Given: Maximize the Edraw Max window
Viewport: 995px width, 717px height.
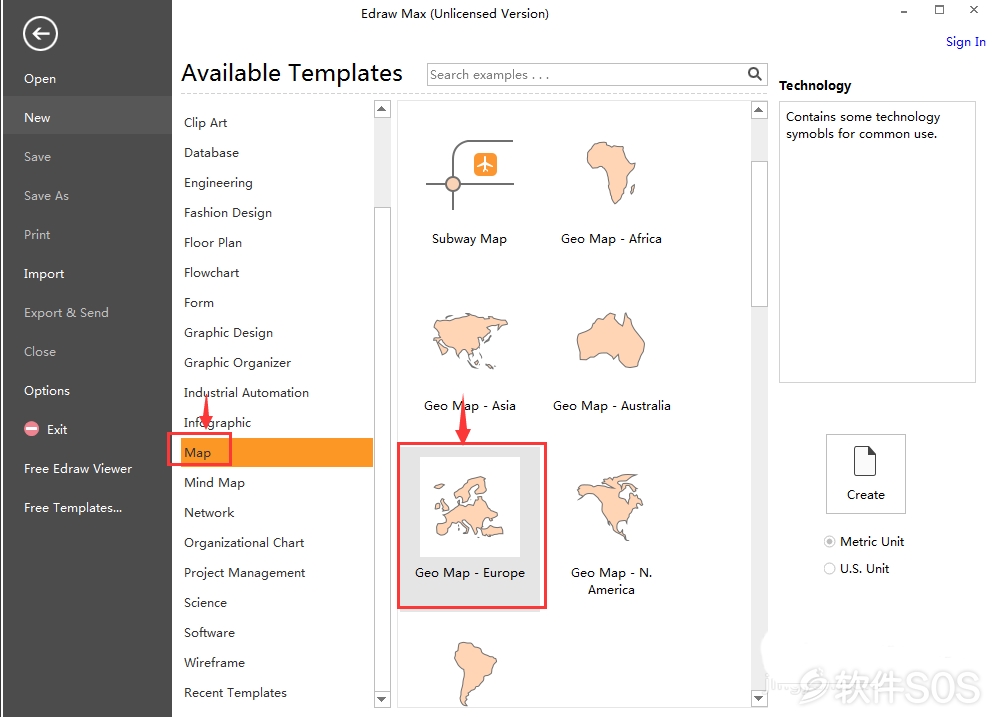Looking at the screenshot, I should point(939,10).
